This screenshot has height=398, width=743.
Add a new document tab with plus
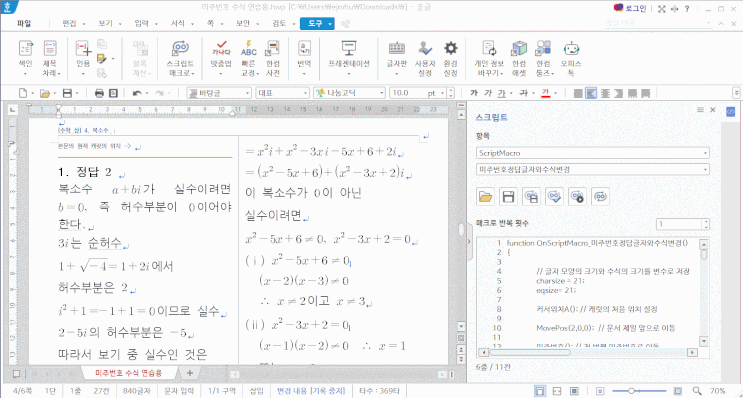[x=190, y=373]
